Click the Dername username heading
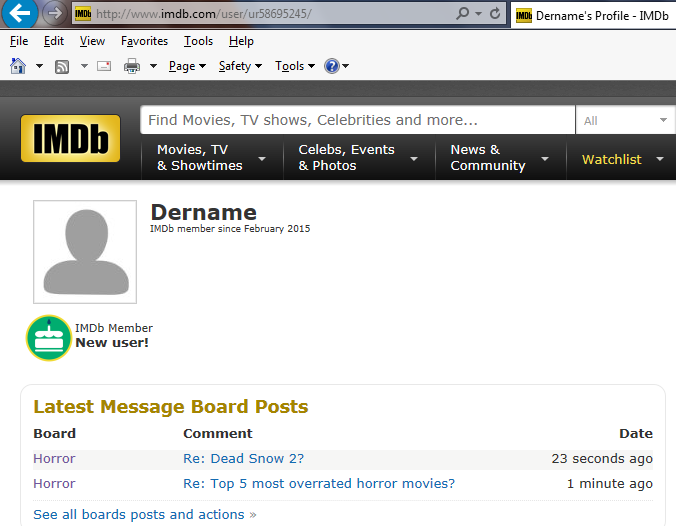The image size is (676, 526). tap(203, 213)
